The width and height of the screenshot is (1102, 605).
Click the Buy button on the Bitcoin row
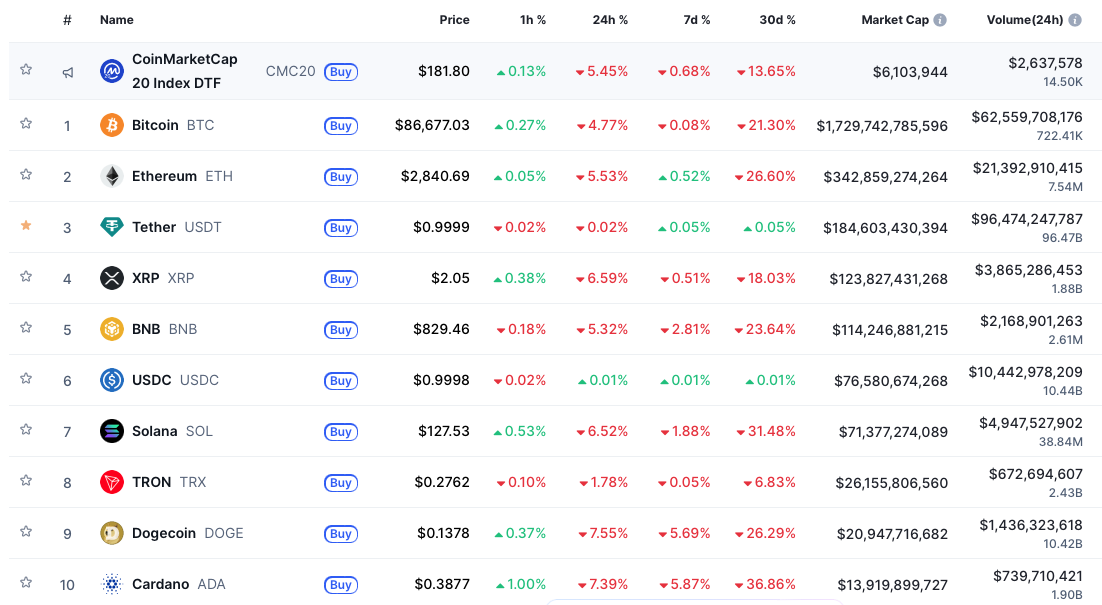(341, 125)
